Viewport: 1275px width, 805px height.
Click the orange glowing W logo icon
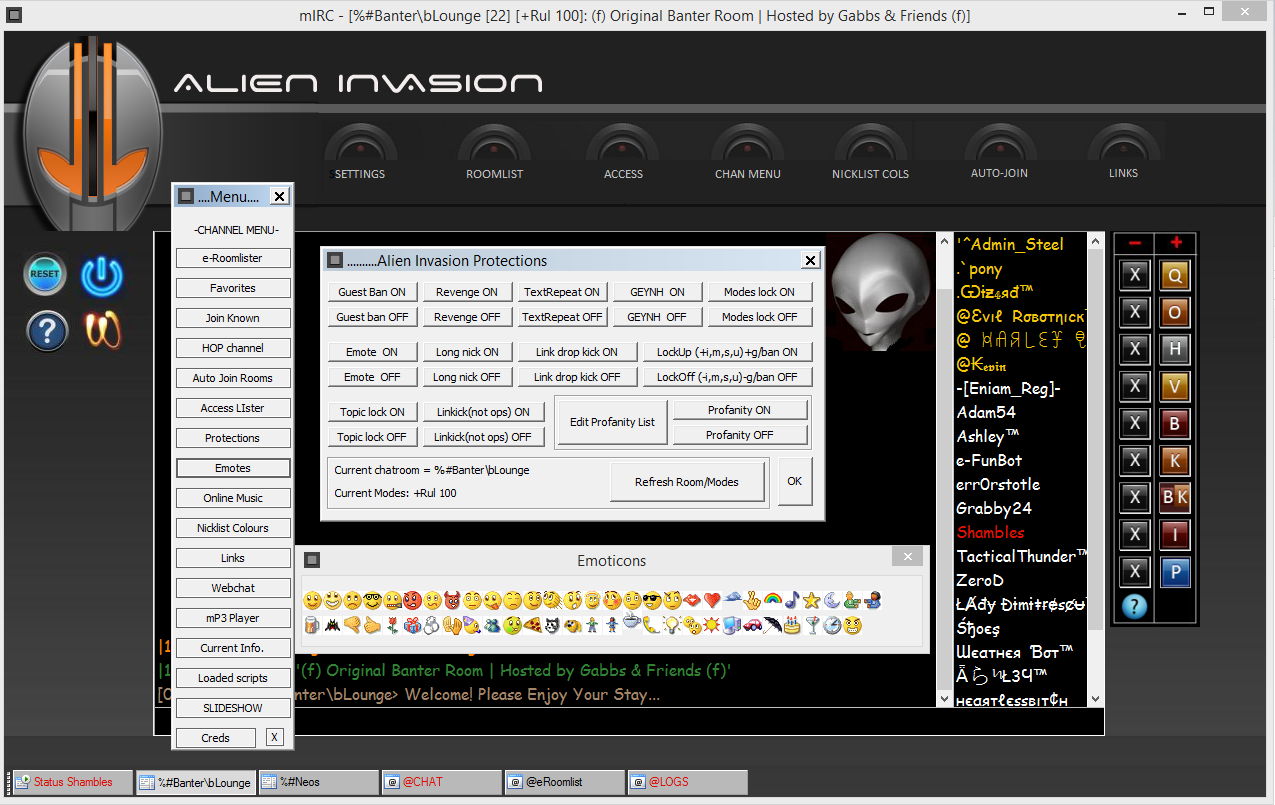pos(102,330)
